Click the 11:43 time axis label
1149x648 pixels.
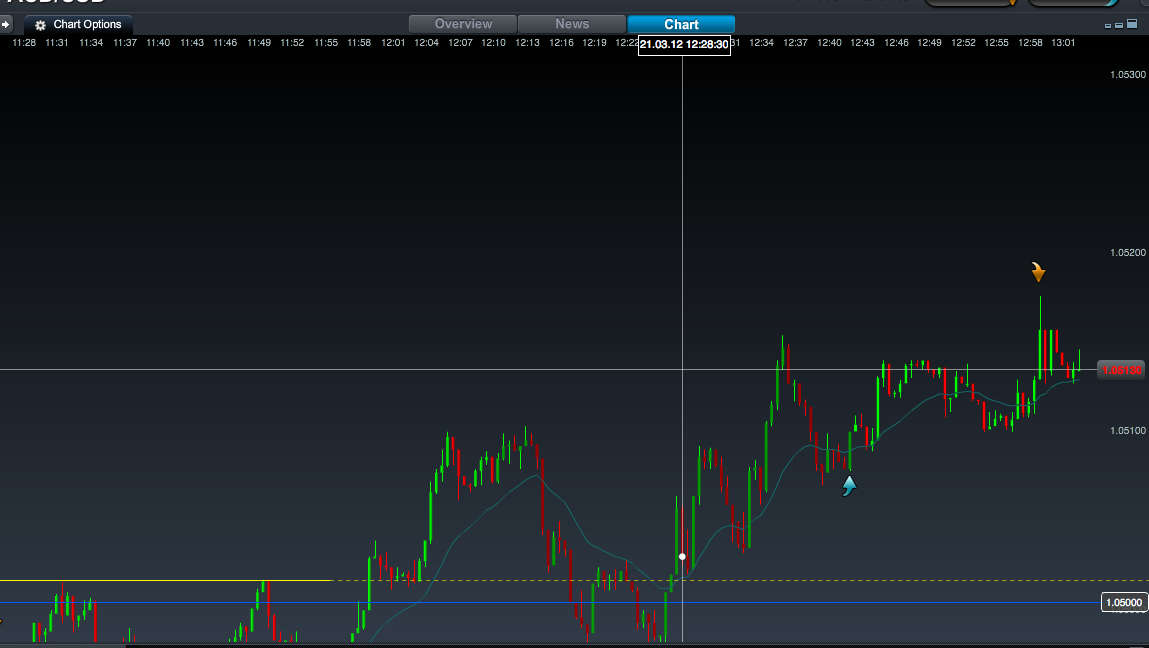192,43
